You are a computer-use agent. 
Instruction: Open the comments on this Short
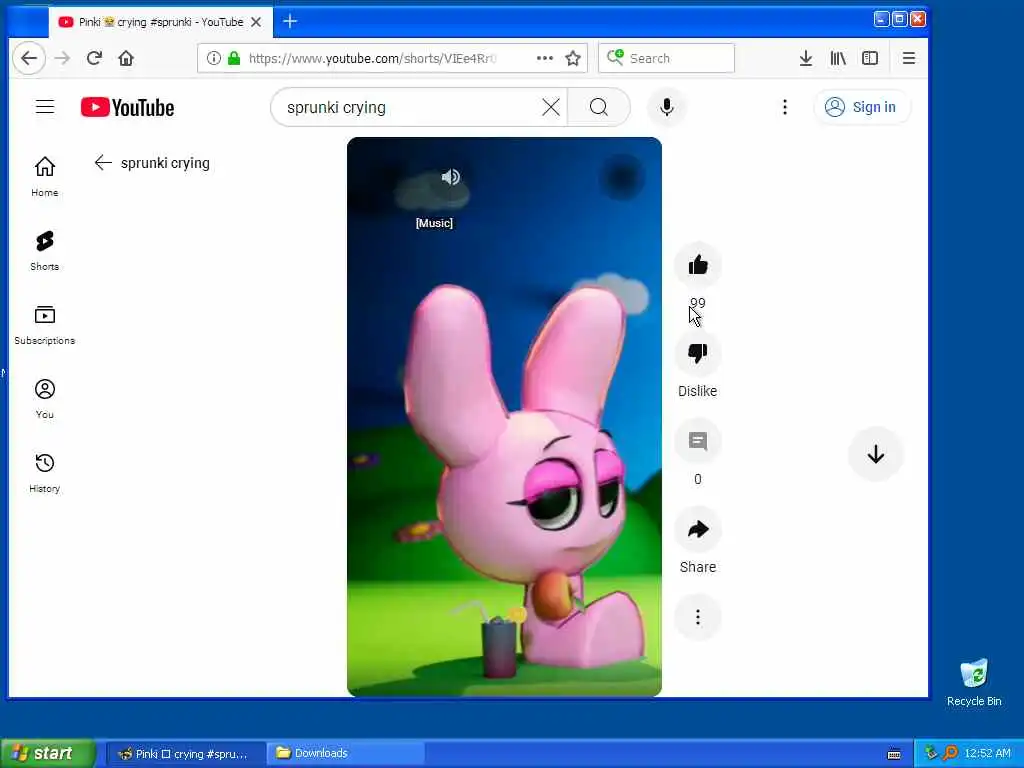pyautogui.click(x=697, y=441)
